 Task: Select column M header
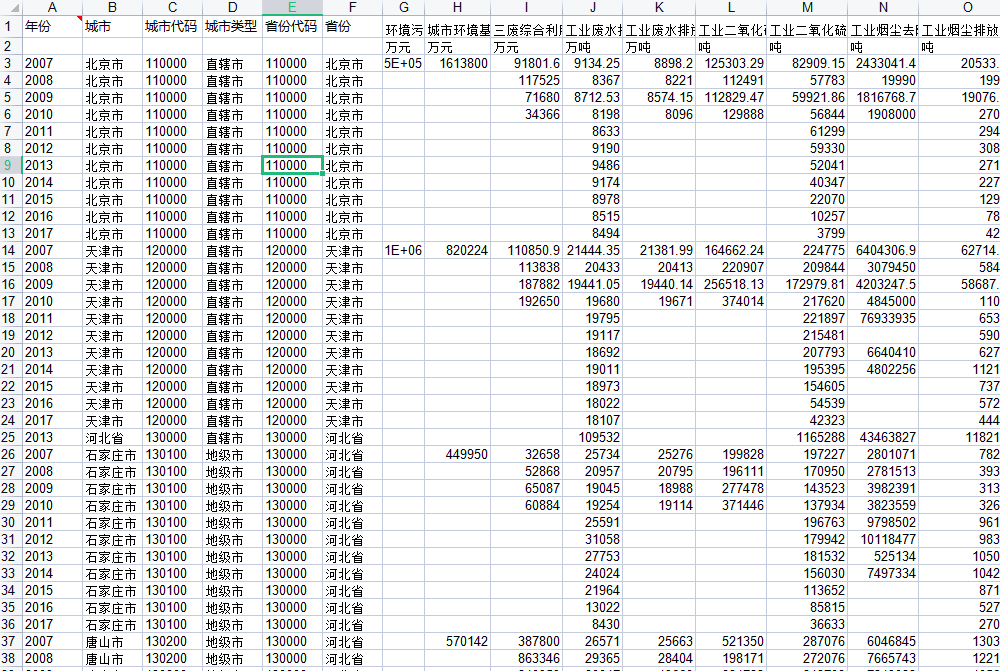(x=807, y=8)
